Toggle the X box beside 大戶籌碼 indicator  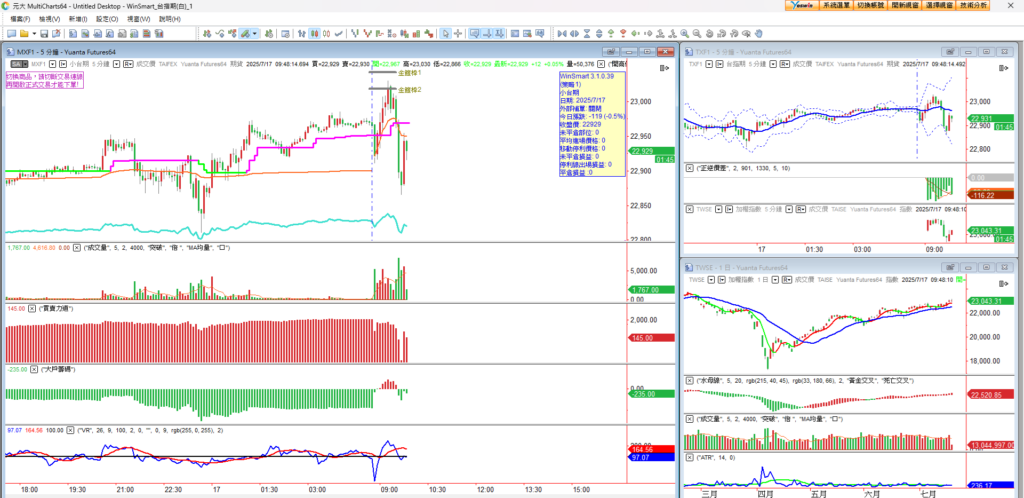[x=32, y=369]
